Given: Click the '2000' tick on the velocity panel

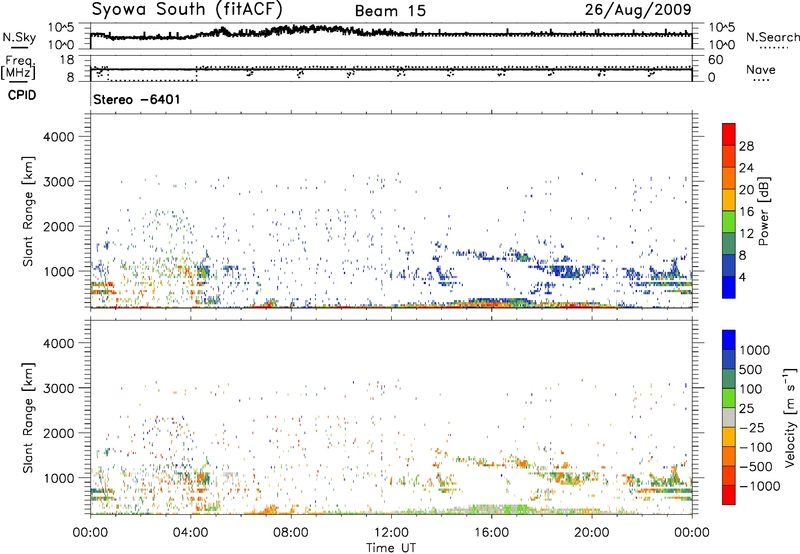Looking at the screenshot, I should [x=58, y=433].
